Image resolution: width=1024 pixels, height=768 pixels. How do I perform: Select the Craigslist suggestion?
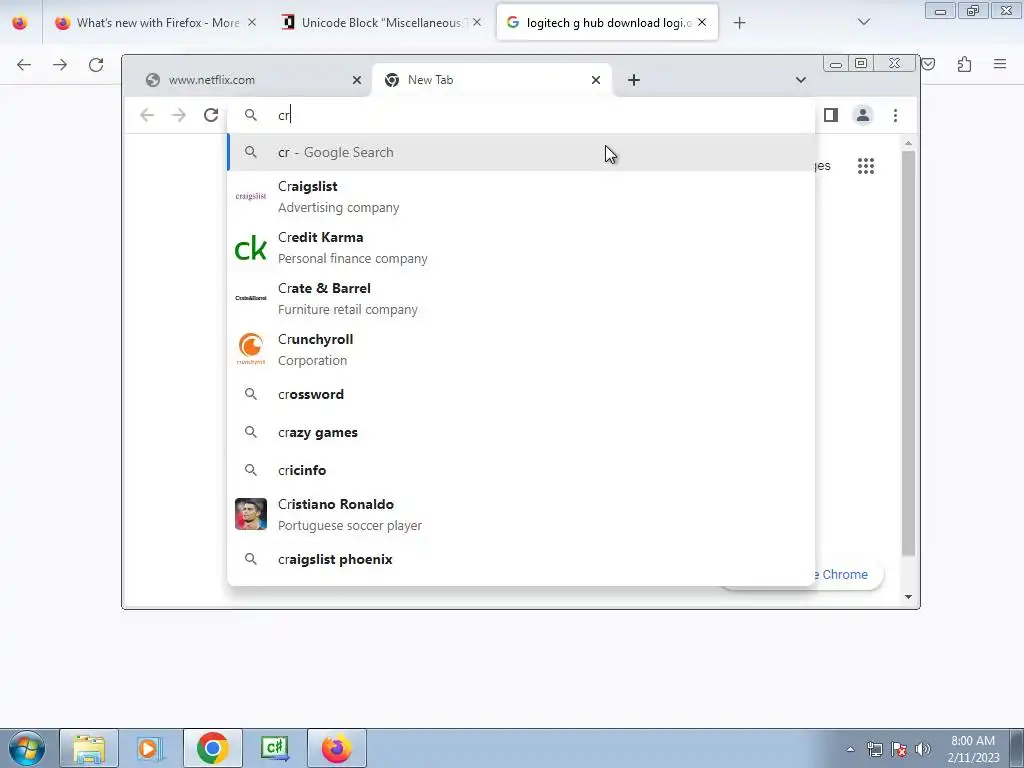pos(520,197)
